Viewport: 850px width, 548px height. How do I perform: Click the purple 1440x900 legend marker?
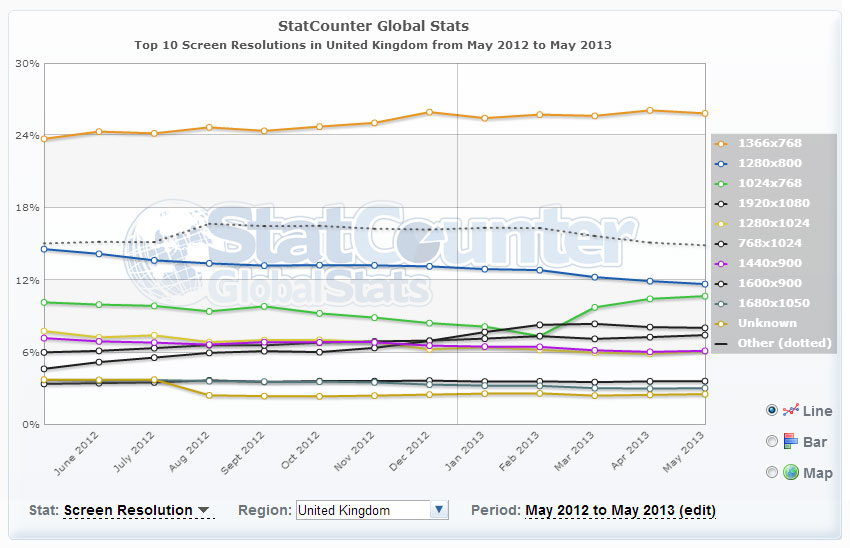(x=721, y=263)
